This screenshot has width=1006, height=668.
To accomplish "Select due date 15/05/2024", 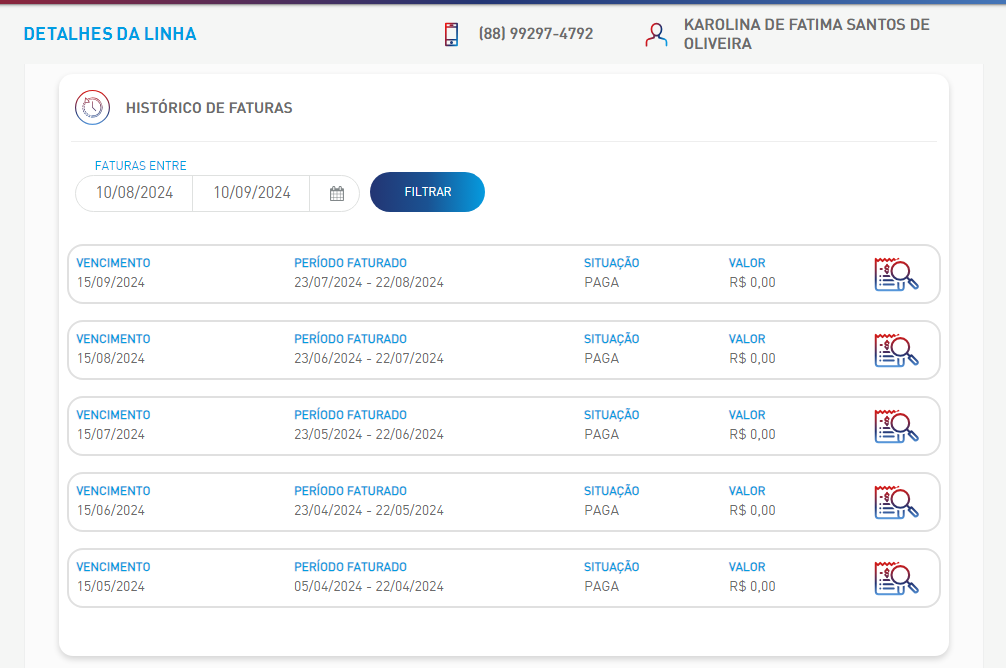I will pos(111,587).
